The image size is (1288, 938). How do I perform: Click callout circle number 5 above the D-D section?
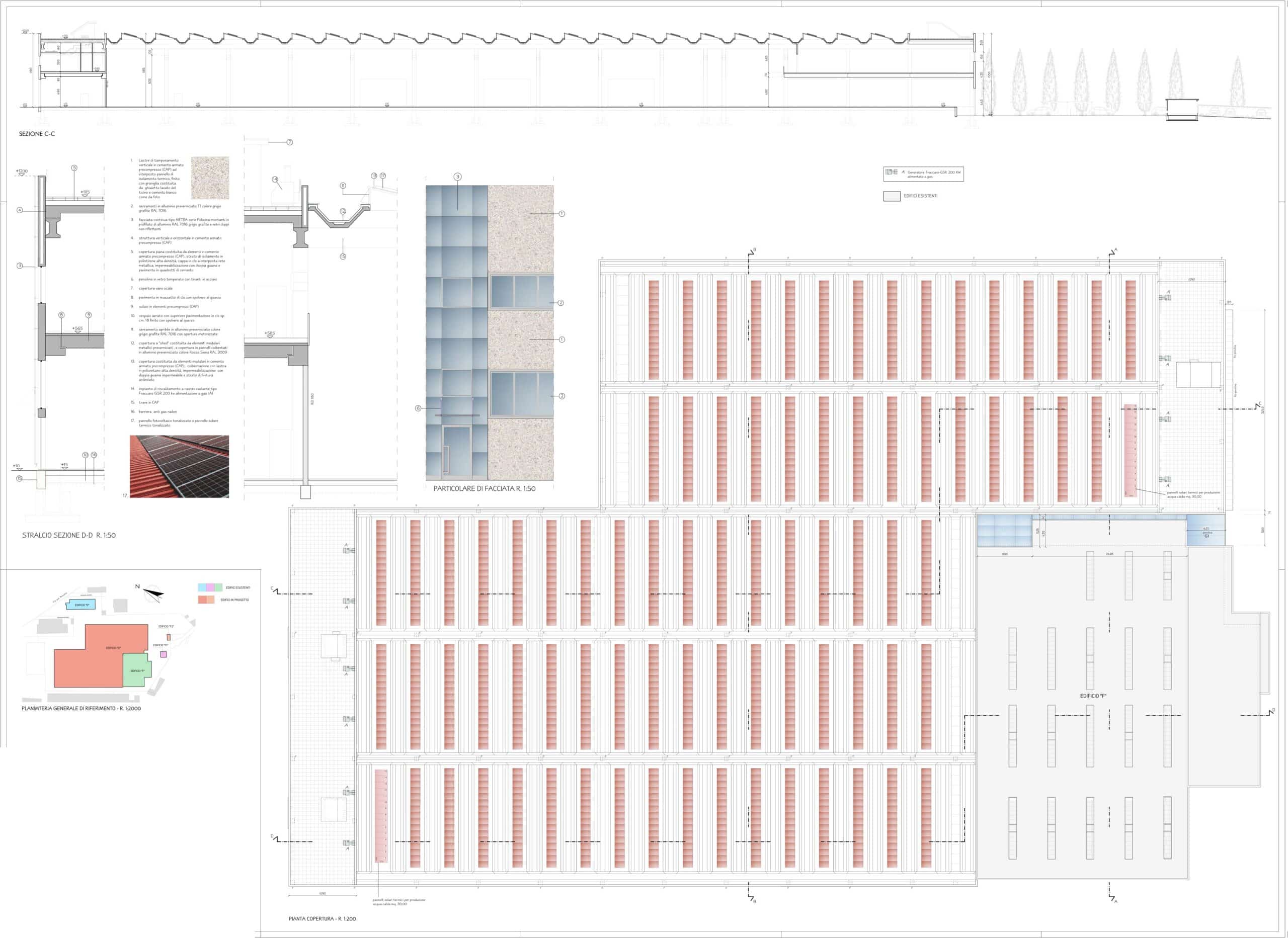(74, 168)
